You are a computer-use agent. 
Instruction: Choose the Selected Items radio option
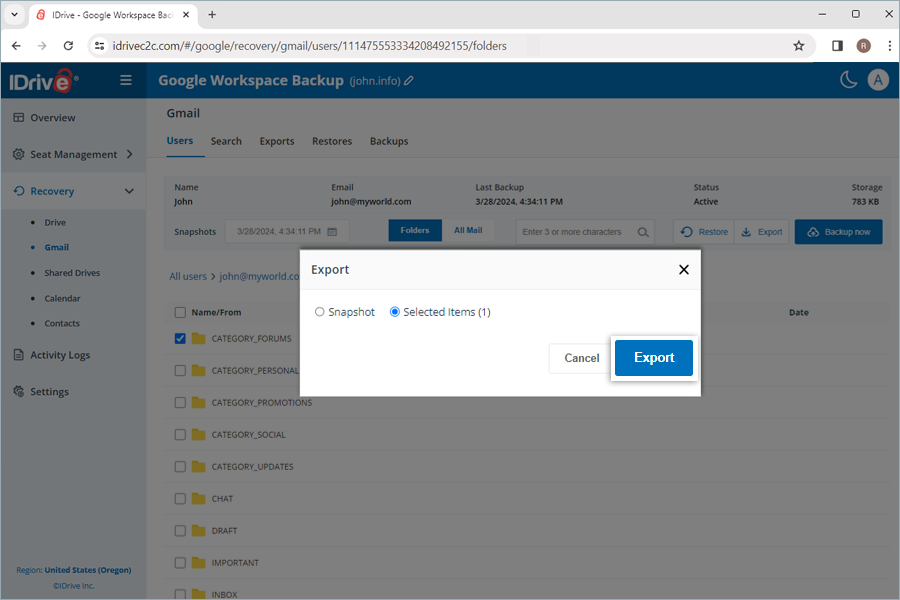[395, 312]
